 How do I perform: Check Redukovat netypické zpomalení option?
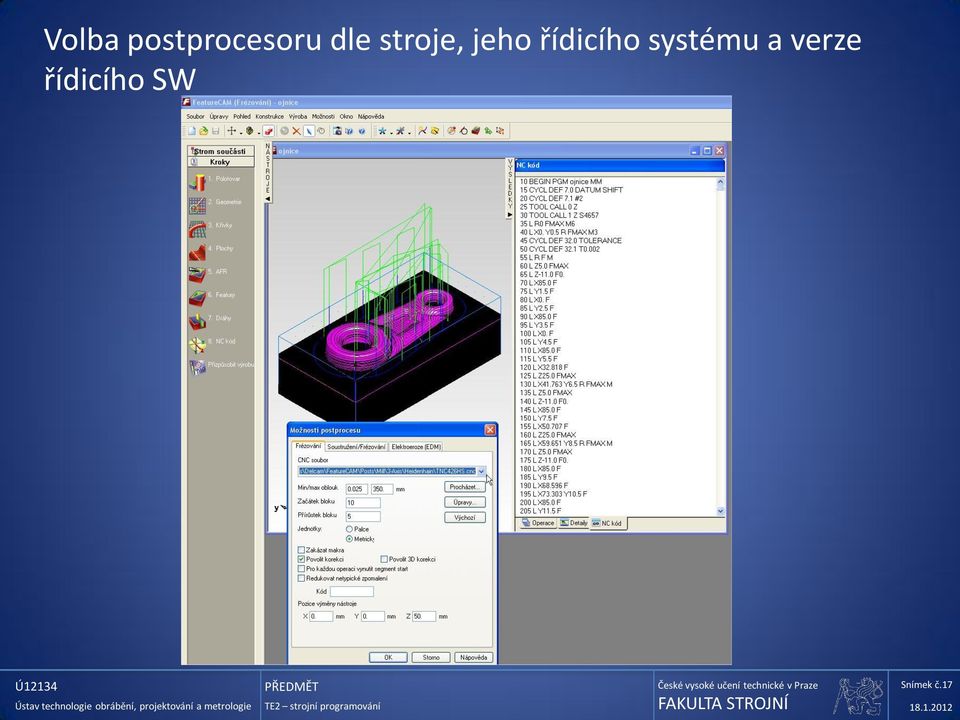click(x=301, y=578)
